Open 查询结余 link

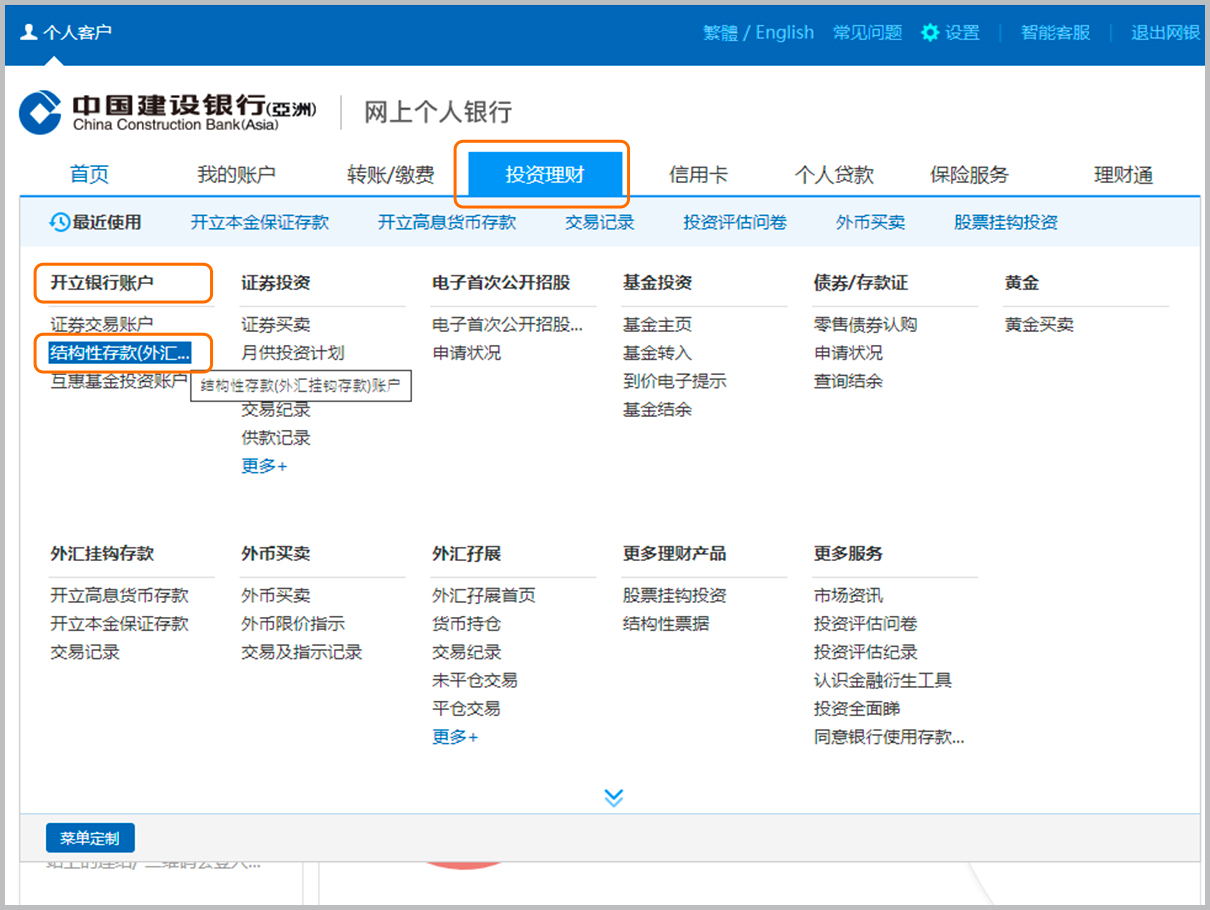tap(849, 381)
